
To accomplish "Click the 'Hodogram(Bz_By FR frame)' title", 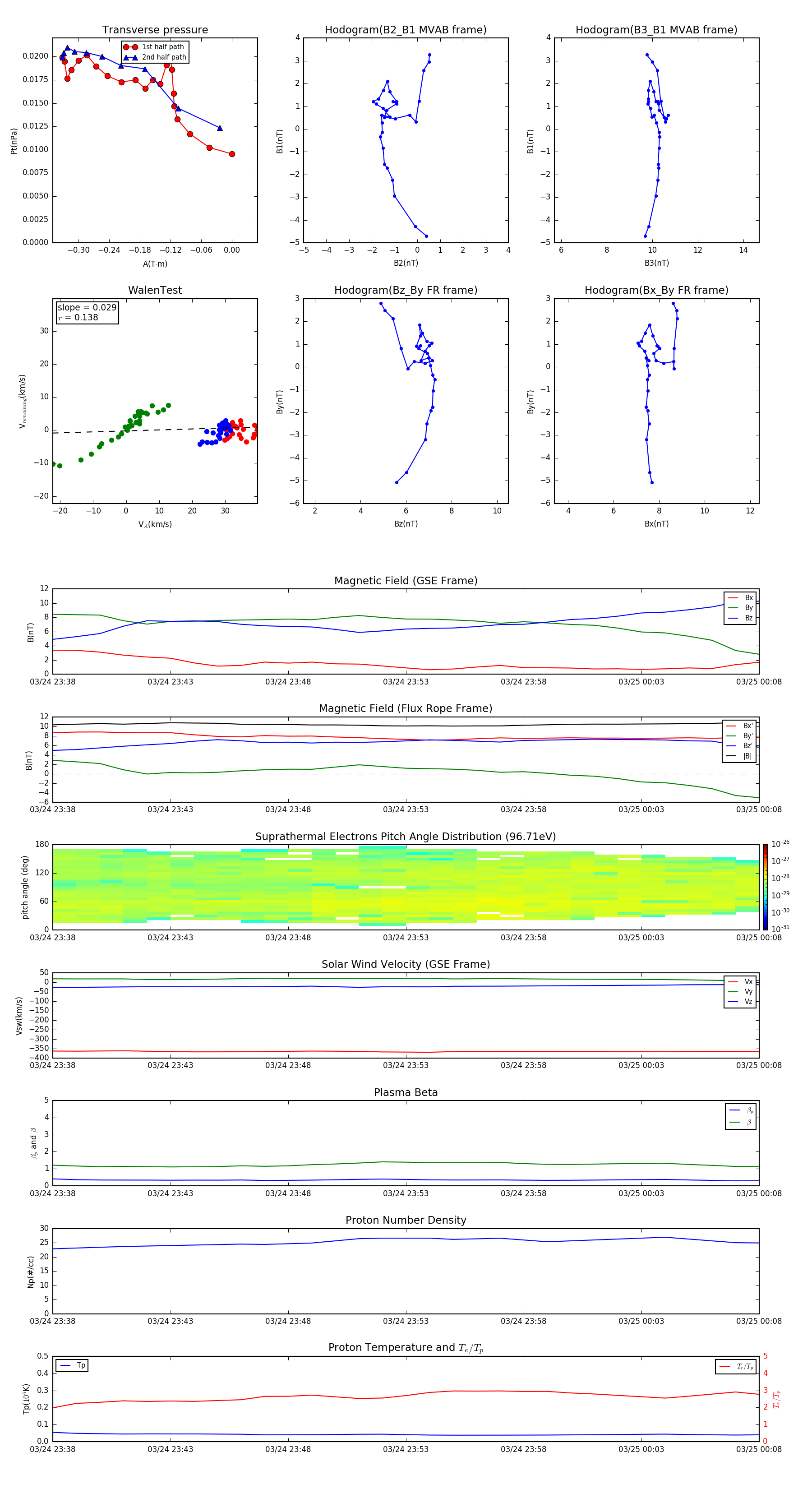I will (406, 290).
